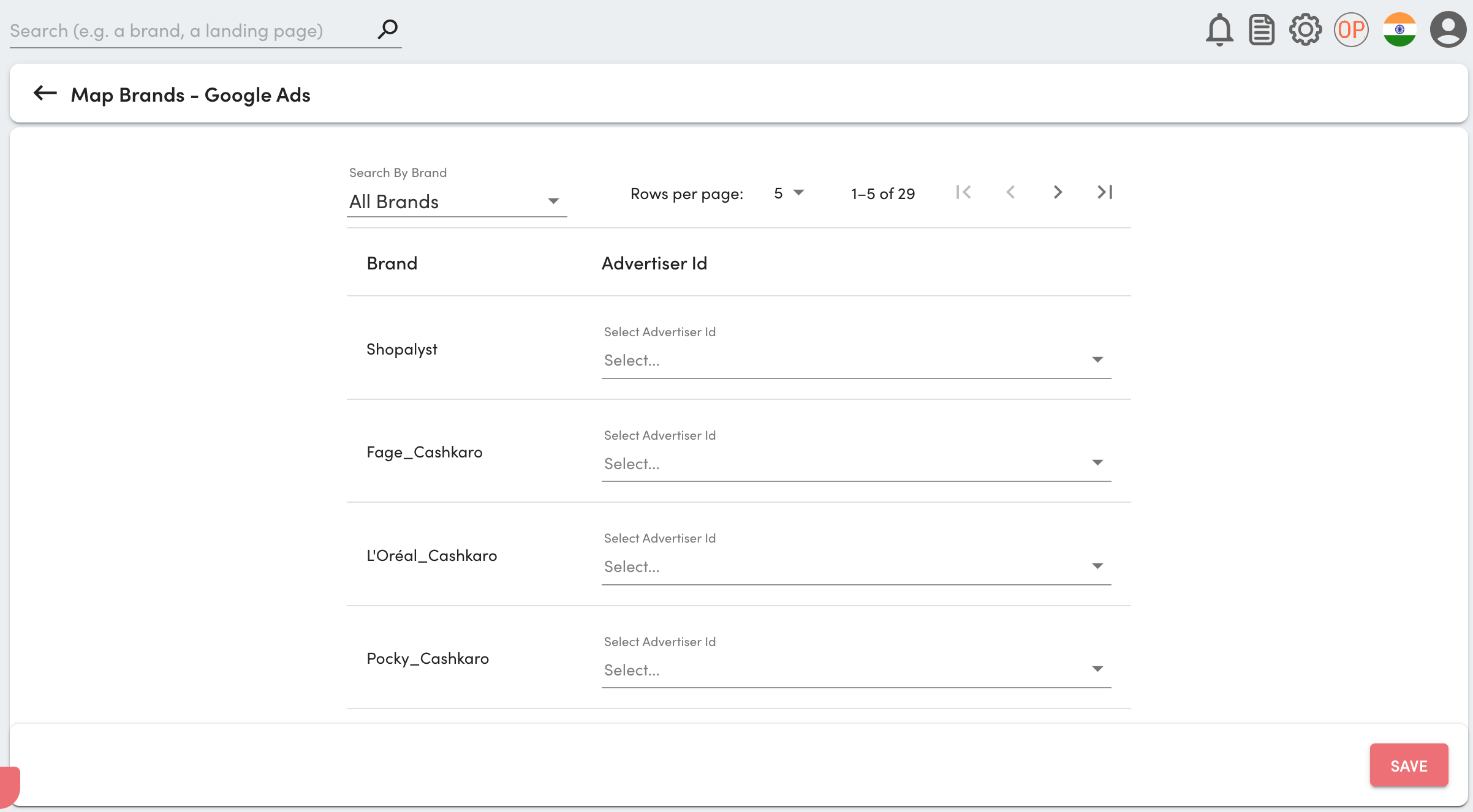Click the red widget at bottom-left corner

9,786
